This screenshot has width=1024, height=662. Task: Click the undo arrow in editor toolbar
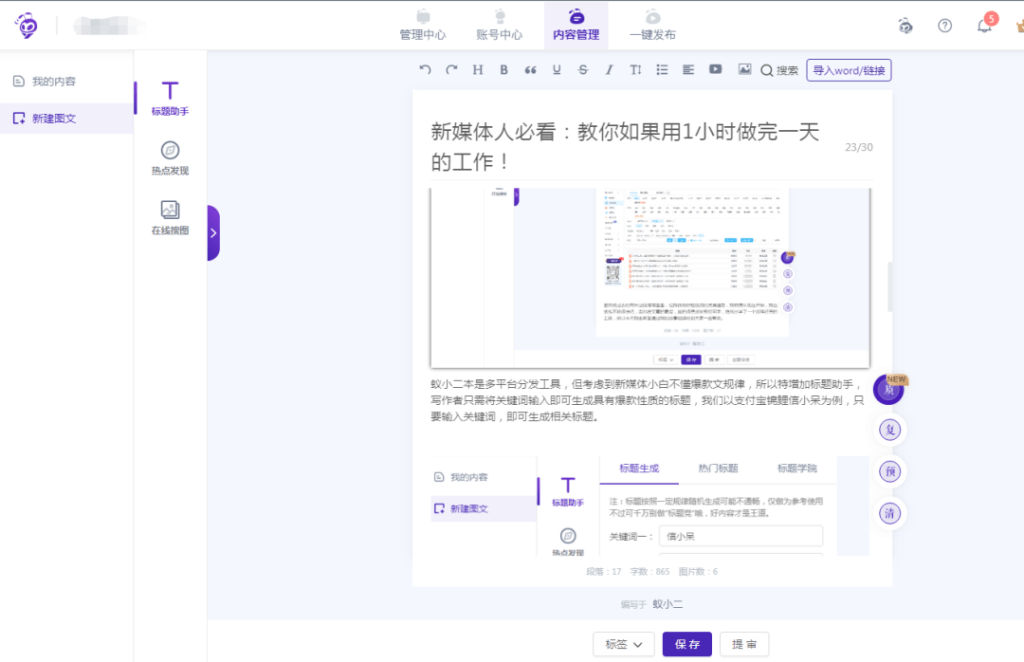[425, 70]
